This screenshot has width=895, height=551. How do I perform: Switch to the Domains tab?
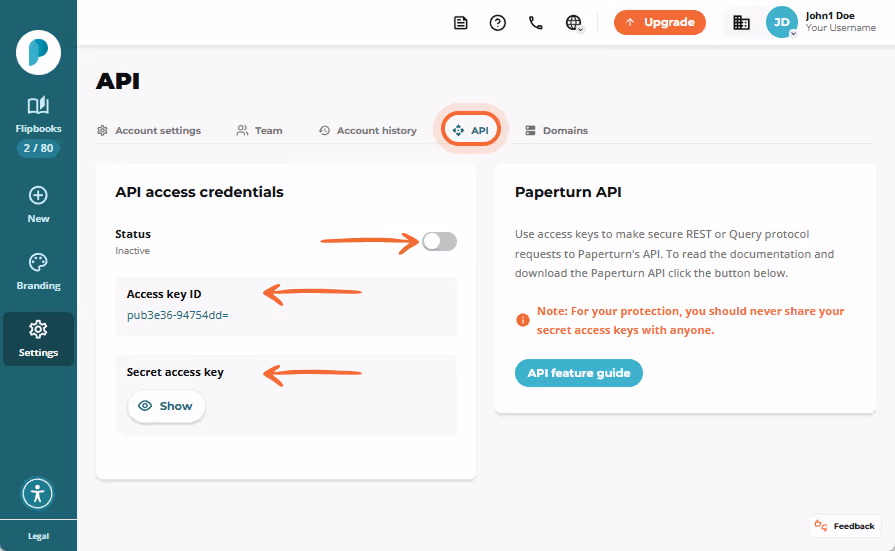[557, 131]
